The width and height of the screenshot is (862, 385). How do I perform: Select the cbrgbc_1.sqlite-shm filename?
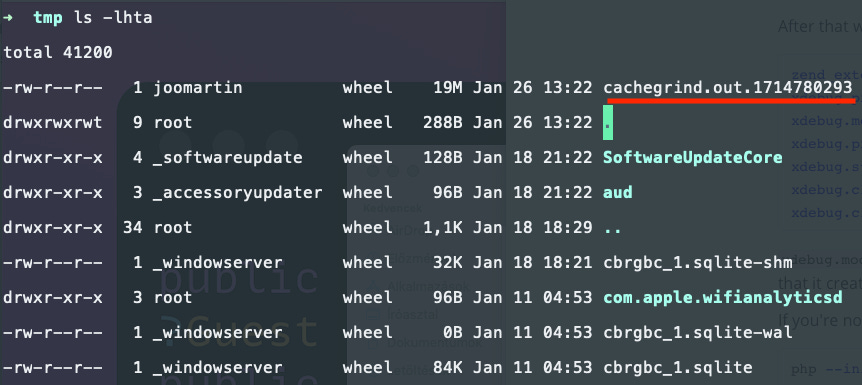pos(698,262)
